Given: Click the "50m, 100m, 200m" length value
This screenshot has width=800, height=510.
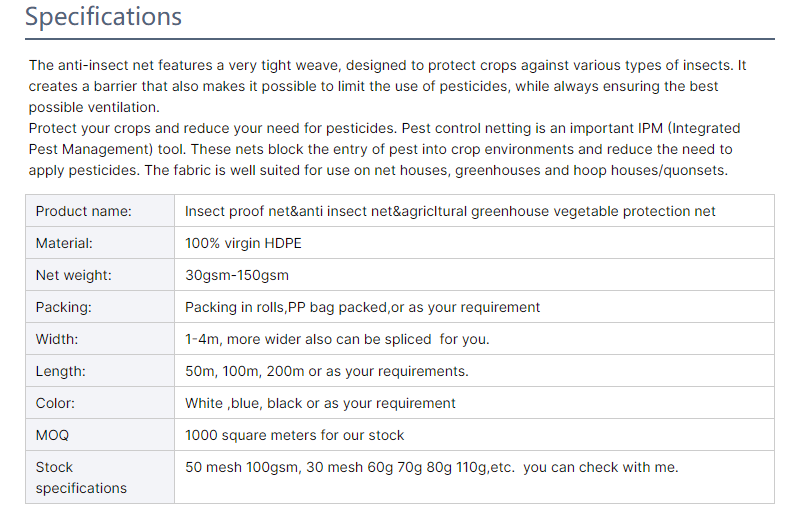Looking at the screenshot, I should pyautogui.click(x=327, y=371).
